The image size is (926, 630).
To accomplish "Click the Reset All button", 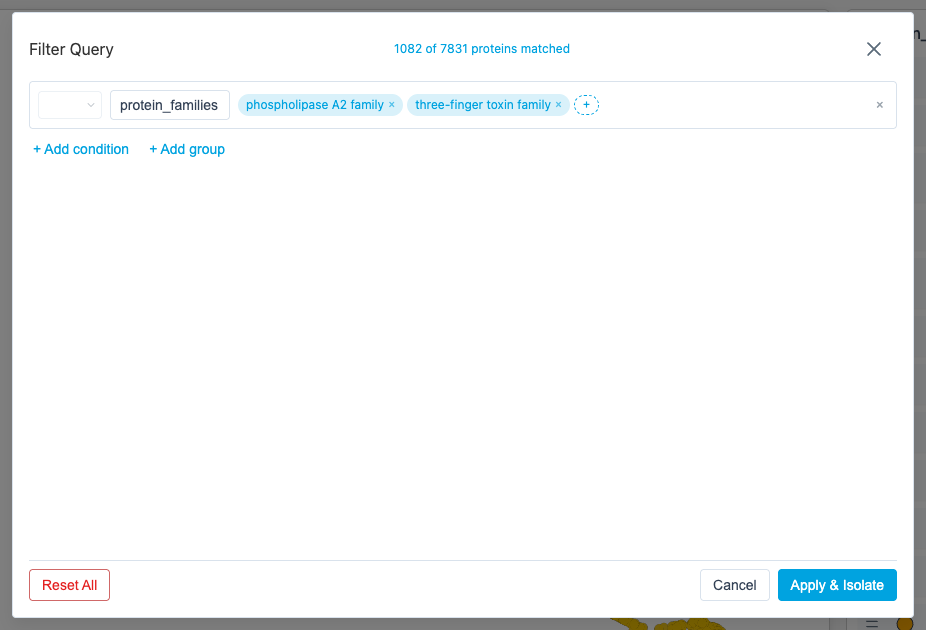I will [70, 585].
